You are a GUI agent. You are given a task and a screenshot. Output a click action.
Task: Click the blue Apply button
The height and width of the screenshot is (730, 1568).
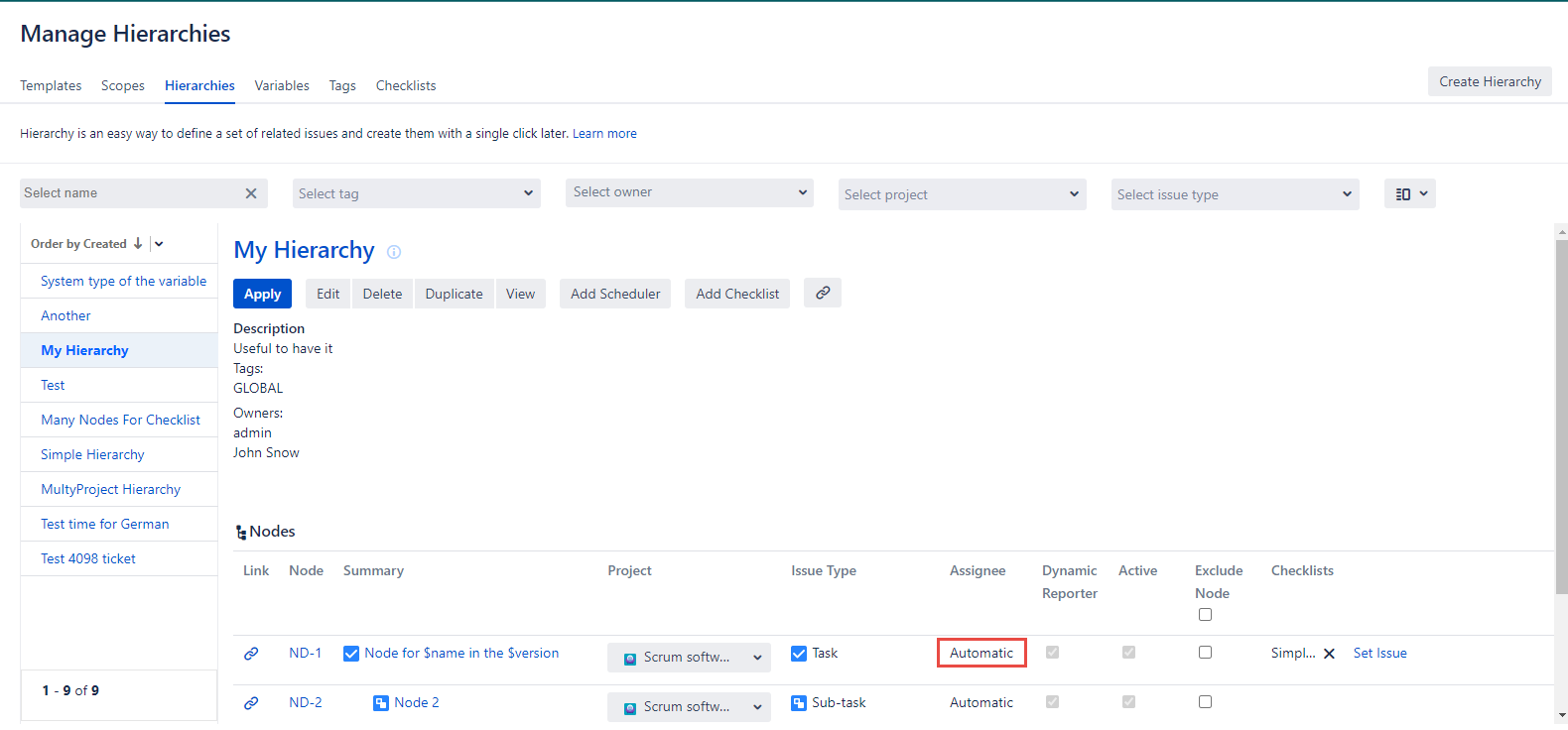pyautogui.click(x=262, y=294)
